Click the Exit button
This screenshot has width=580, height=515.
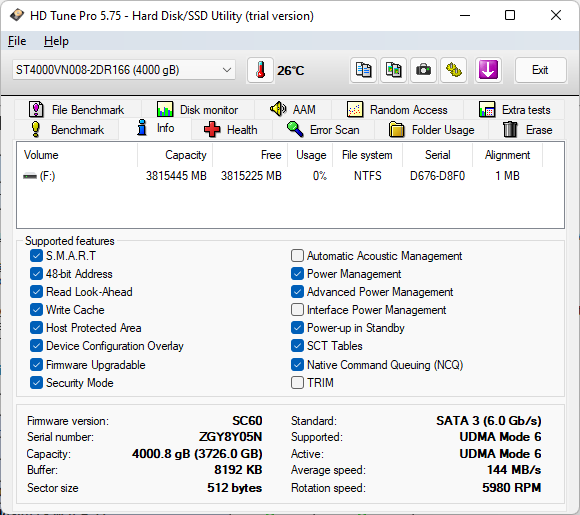[x=540, y=70]
